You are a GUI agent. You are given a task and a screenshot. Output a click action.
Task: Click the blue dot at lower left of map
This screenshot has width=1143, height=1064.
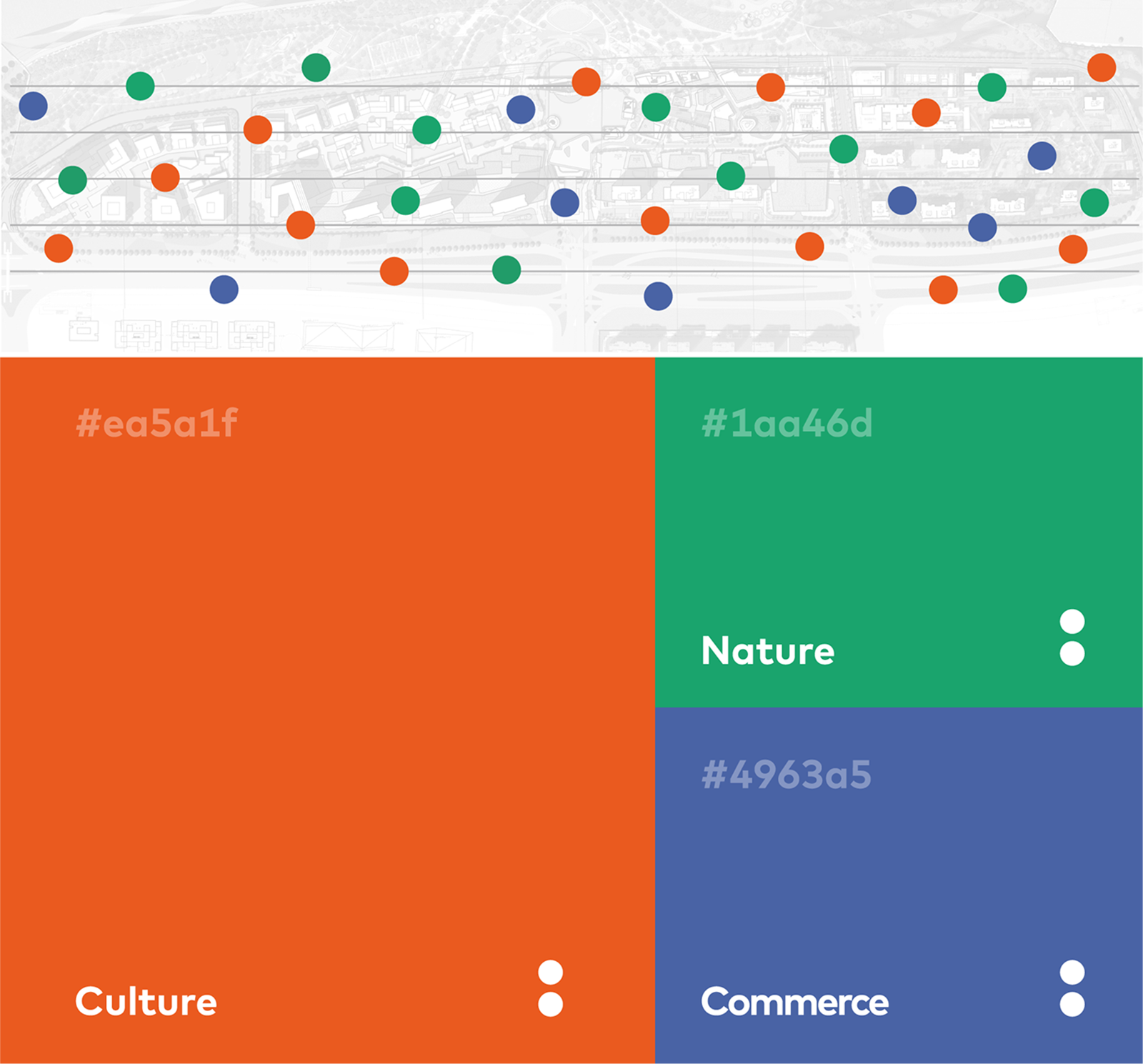[x=224, y=289]
